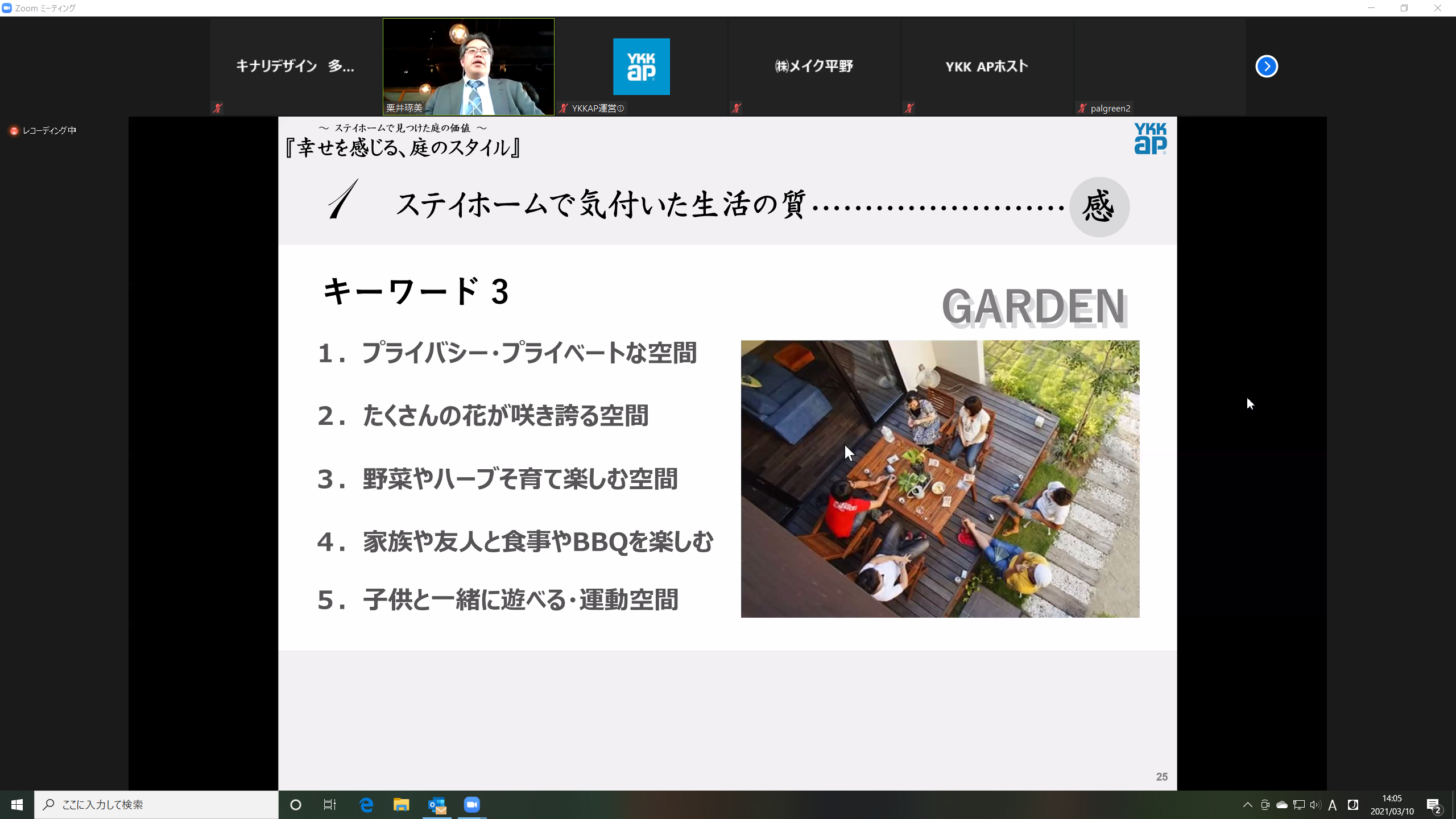Show next participants with the blue arrow

[1266, 67]
